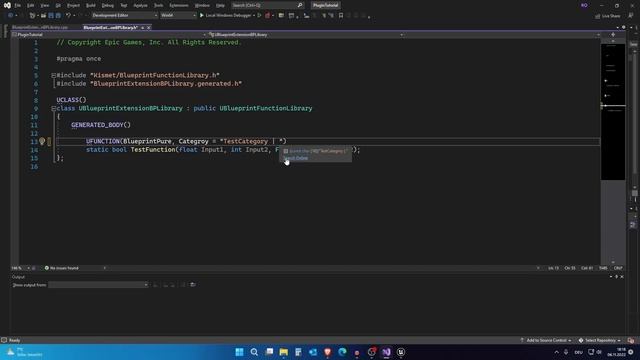
Task: Click the search magnifier icon
Action: [300, 5]
